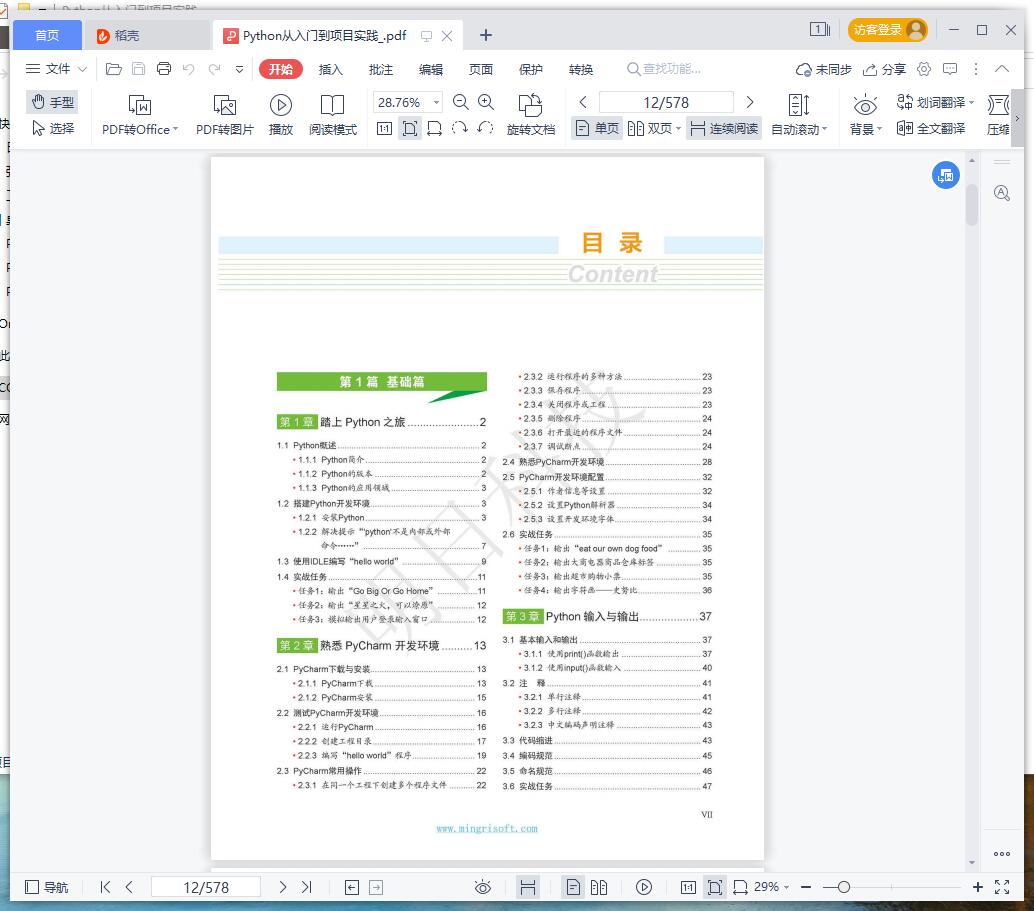Image resolution: width=1034 pixels, height=911 pixels.
Task: Open the 首页 home tab
Action: click(47, 35)
